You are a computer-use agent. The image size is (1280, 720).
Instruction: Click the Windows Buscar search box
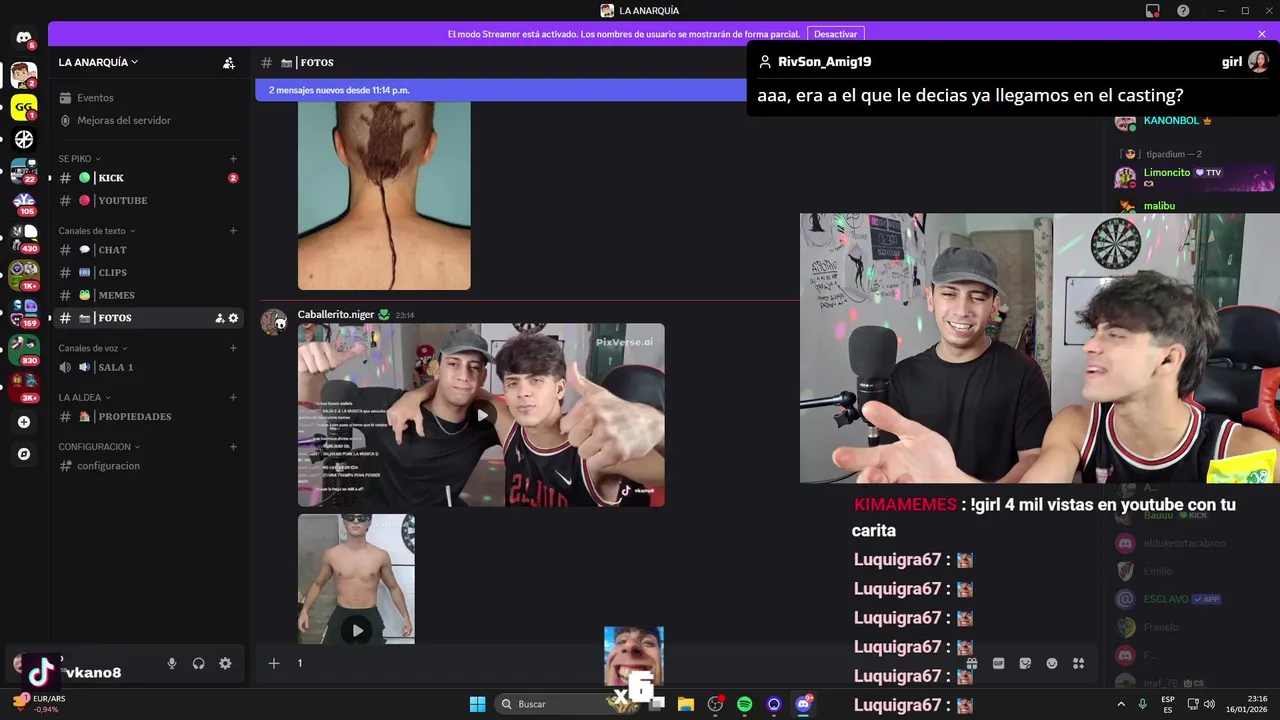point(565,704)
